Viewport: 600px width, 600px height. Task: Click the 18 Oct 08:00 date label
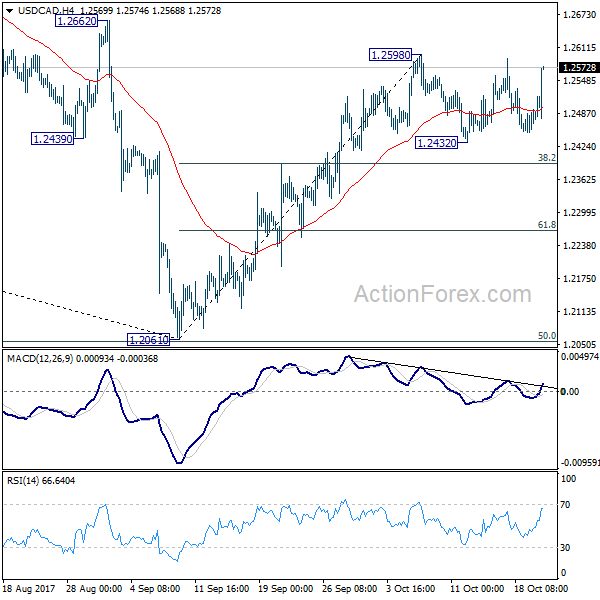pos(541,589)
